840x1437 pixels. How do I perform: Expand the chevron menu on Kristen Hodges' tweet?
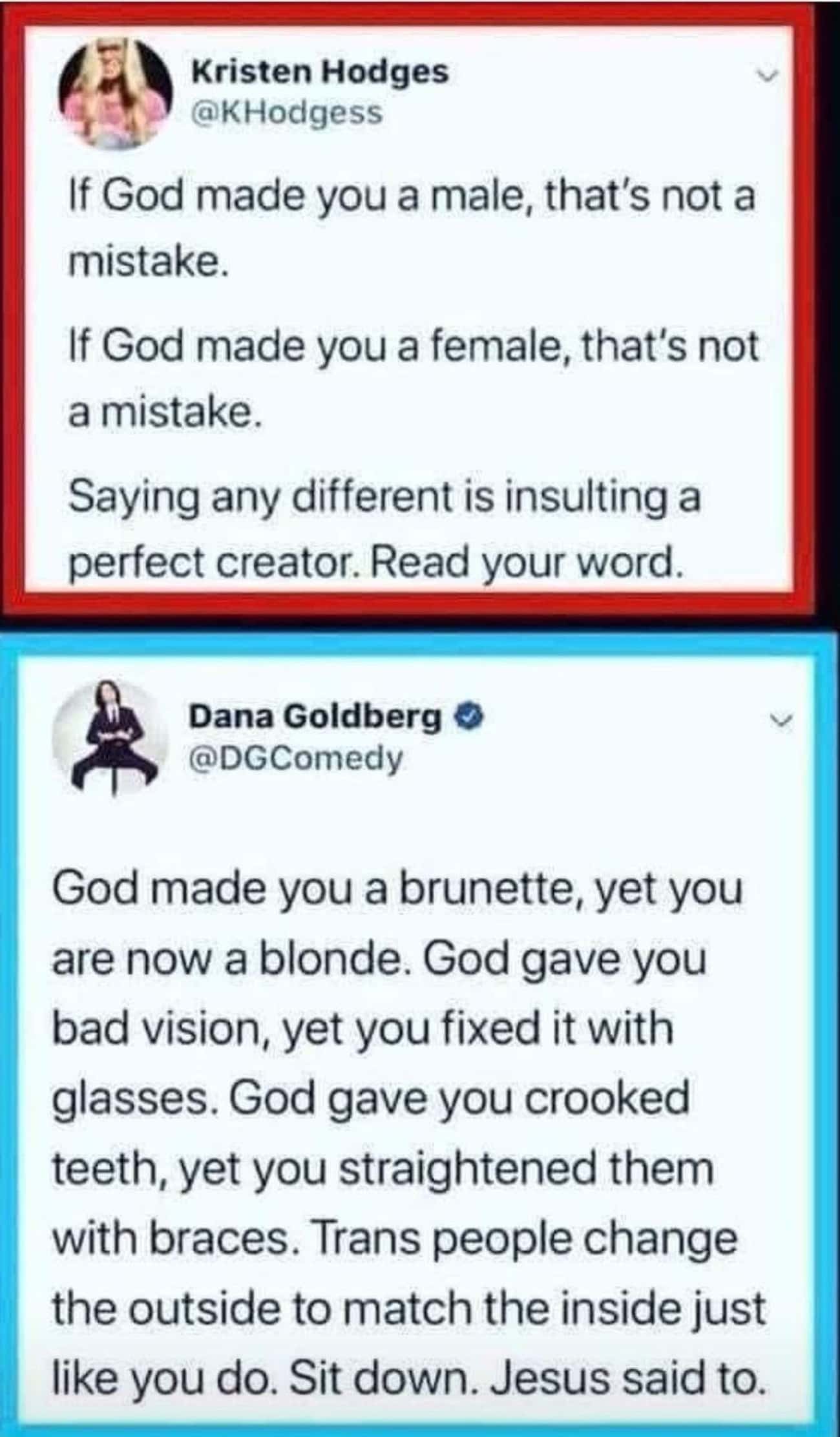tap(766, 77)
